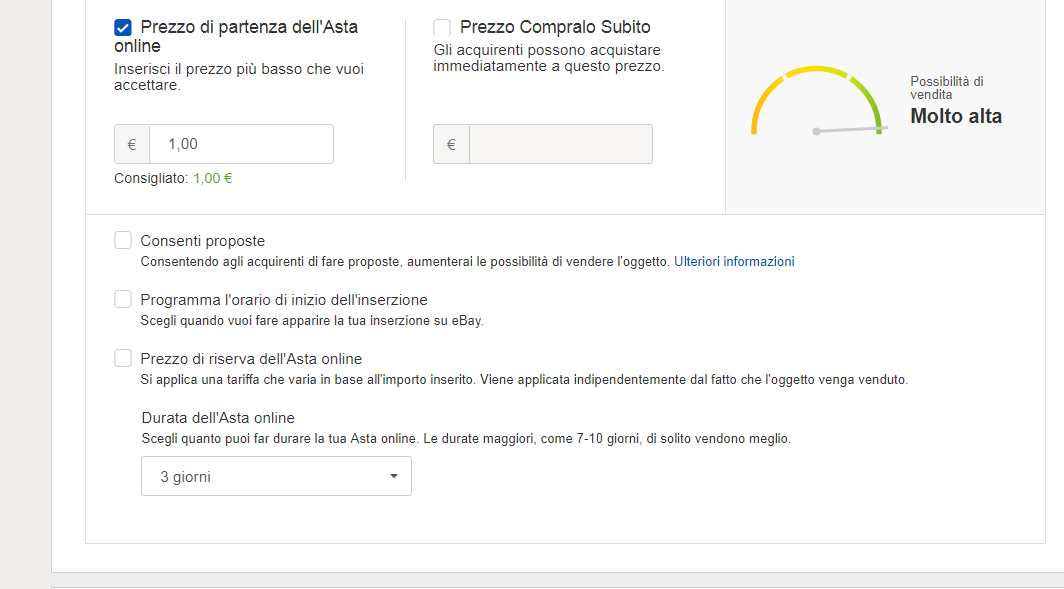Click the Consenti proposte label text
Viewport: 1064px width, 589px height.
point(203,241)
